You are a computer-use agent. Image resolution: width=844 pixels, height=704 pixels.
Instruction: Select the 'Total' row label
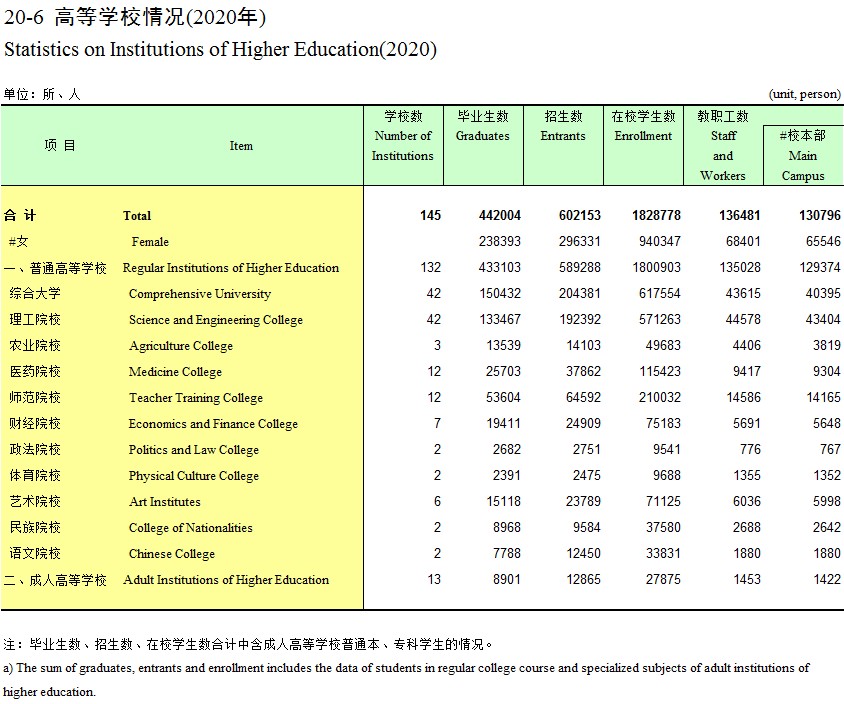coord(137,216)
